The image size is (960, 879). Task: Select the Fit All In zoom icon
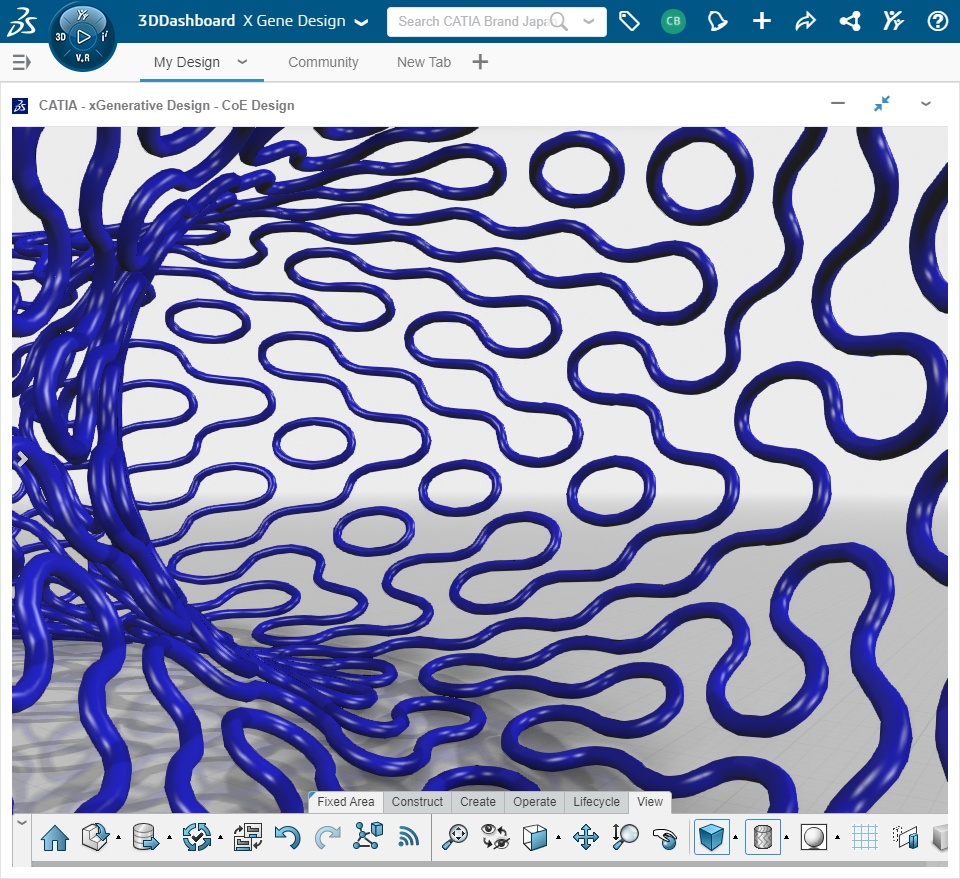click(455, 837)
